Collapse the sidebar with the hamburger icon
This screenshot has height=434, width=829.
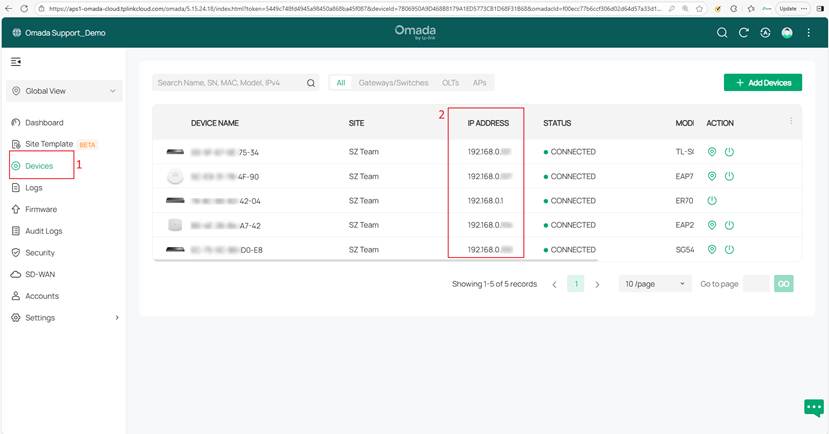click(16, 62)
